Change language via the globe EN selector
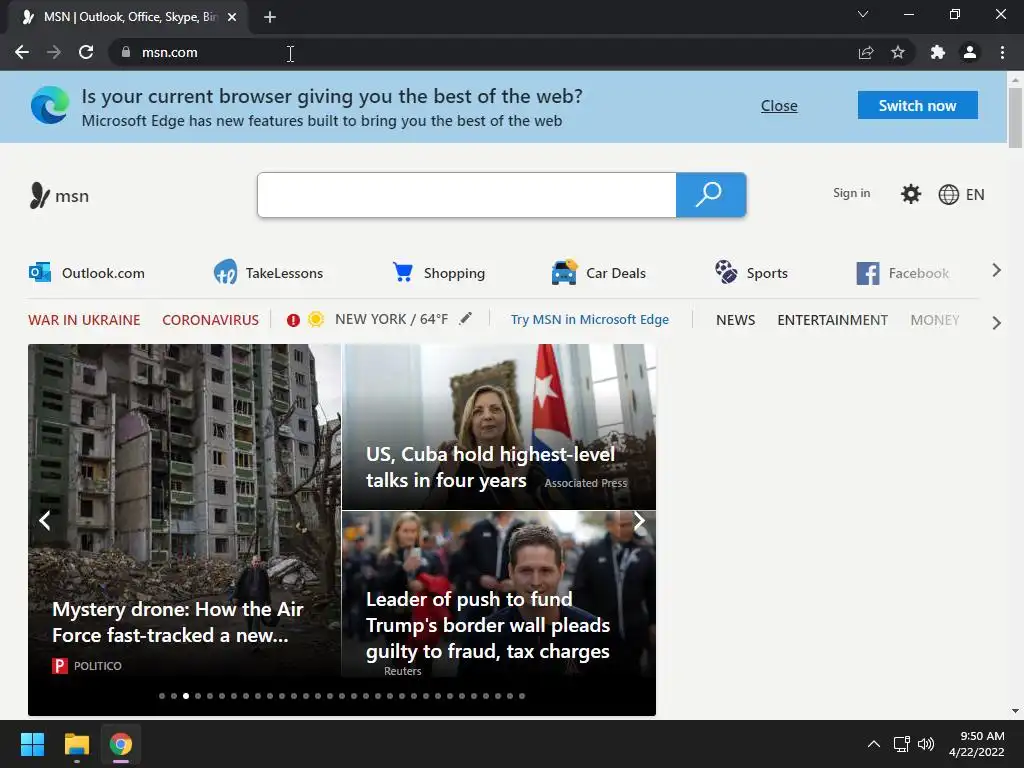The image size is (1024, 768). click(961, 195)
